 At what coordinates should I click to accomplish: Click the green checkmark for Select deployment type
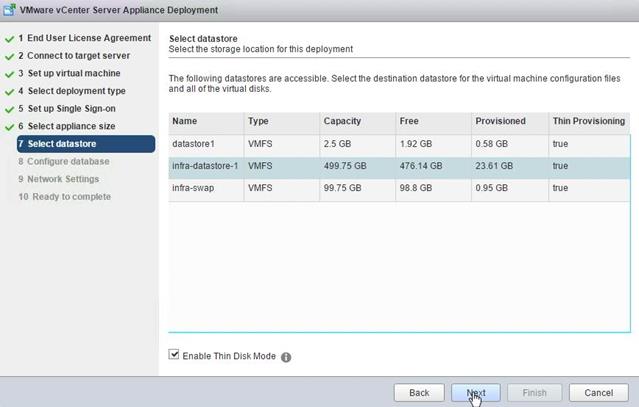point(9,92)
